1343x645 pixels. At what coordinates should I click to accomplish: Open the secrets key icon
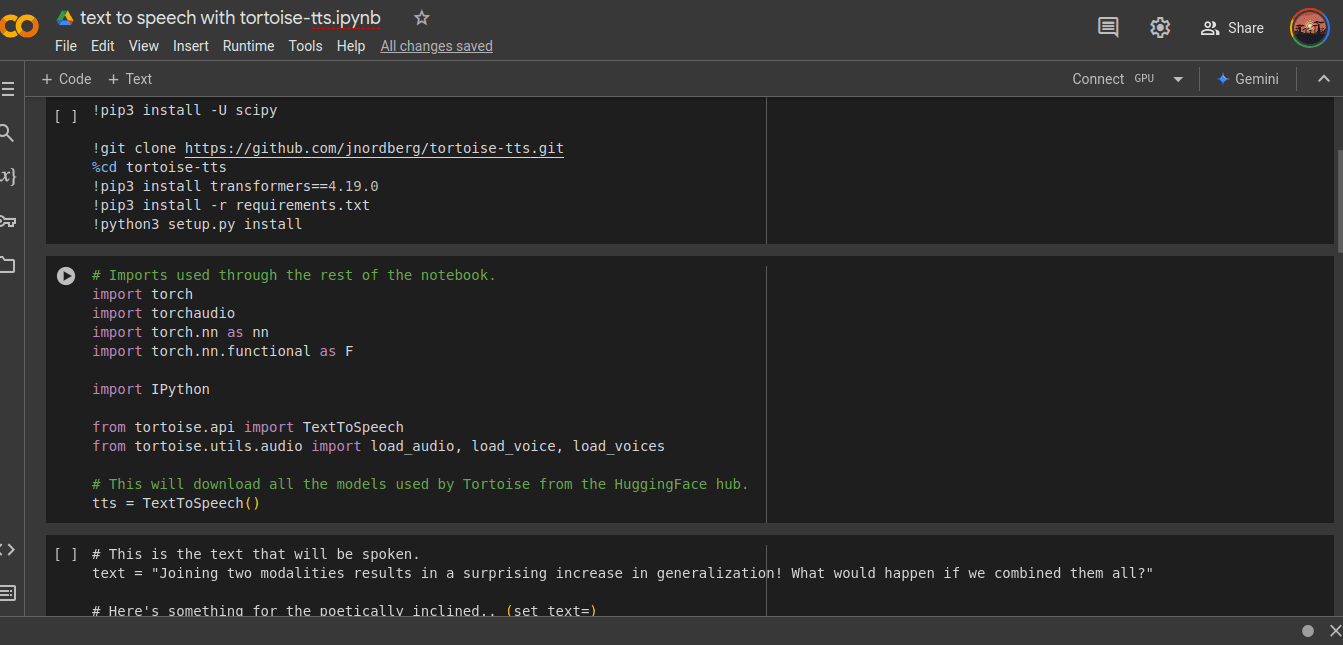click(8, 221)
